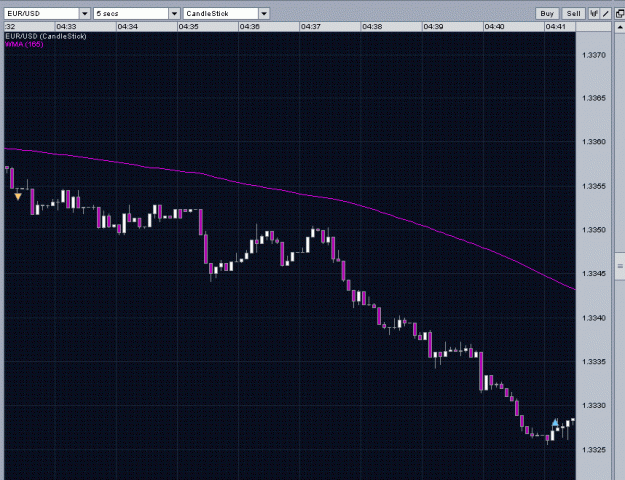Click the scrollbar up arrow
This screenshot has width=625, height=480.
pos(620,28)
